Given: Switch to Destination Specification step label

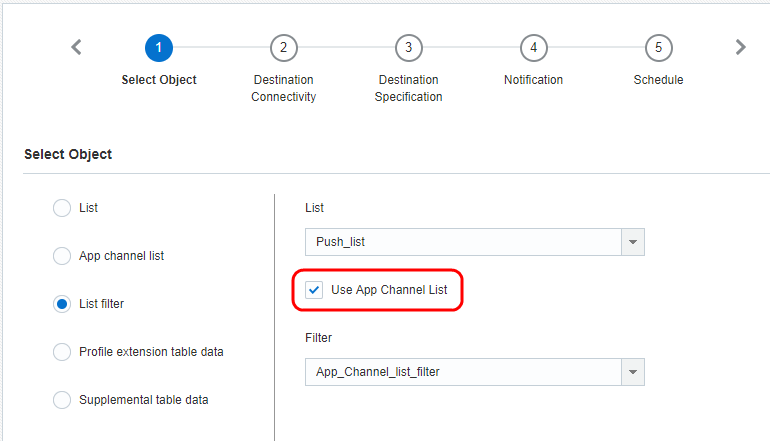Looking at the screenshot, I should [408, 88].
